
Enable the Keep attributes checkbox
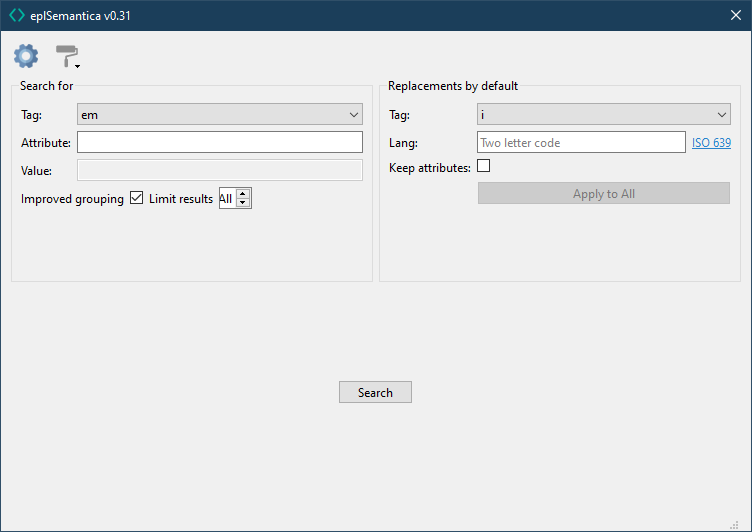click(483, 166)
